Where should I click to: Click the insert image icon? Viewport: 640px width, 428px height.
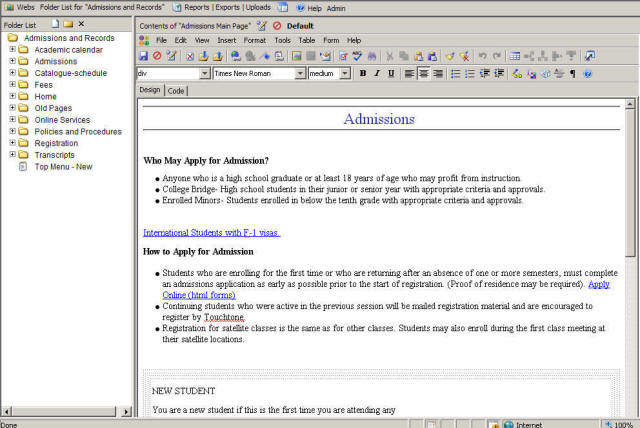pyautogui.click(x=297, y=56)
